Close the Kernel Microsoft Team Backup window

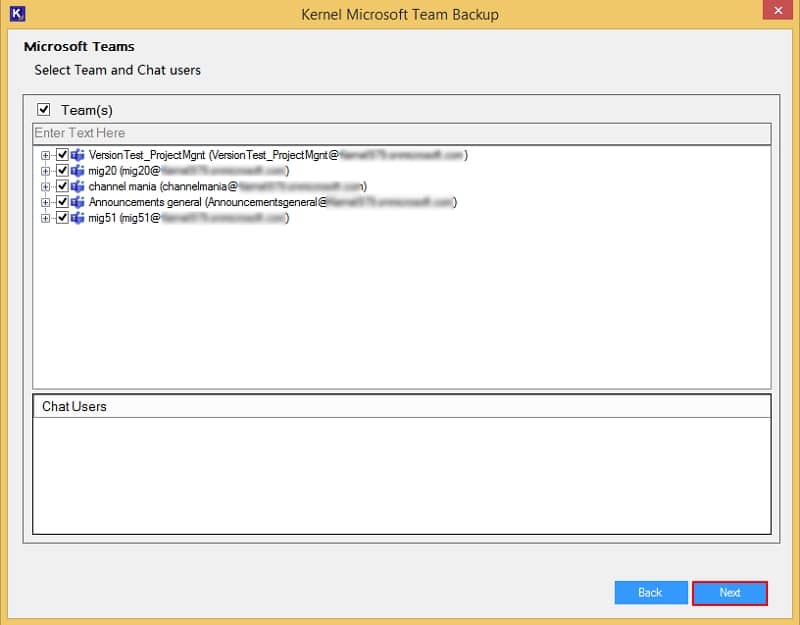778,10
